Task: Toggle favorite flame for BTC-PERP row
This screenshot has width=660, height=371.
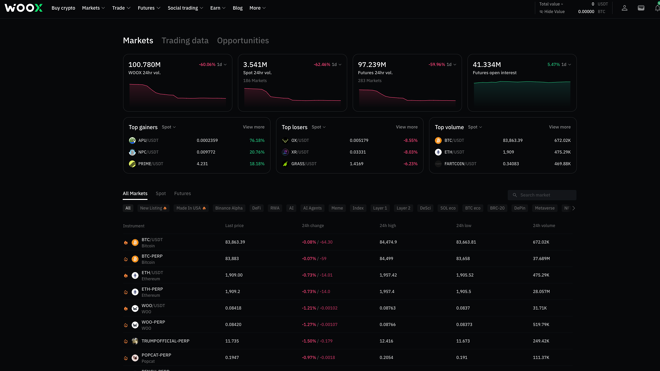Action: [125, 259]
